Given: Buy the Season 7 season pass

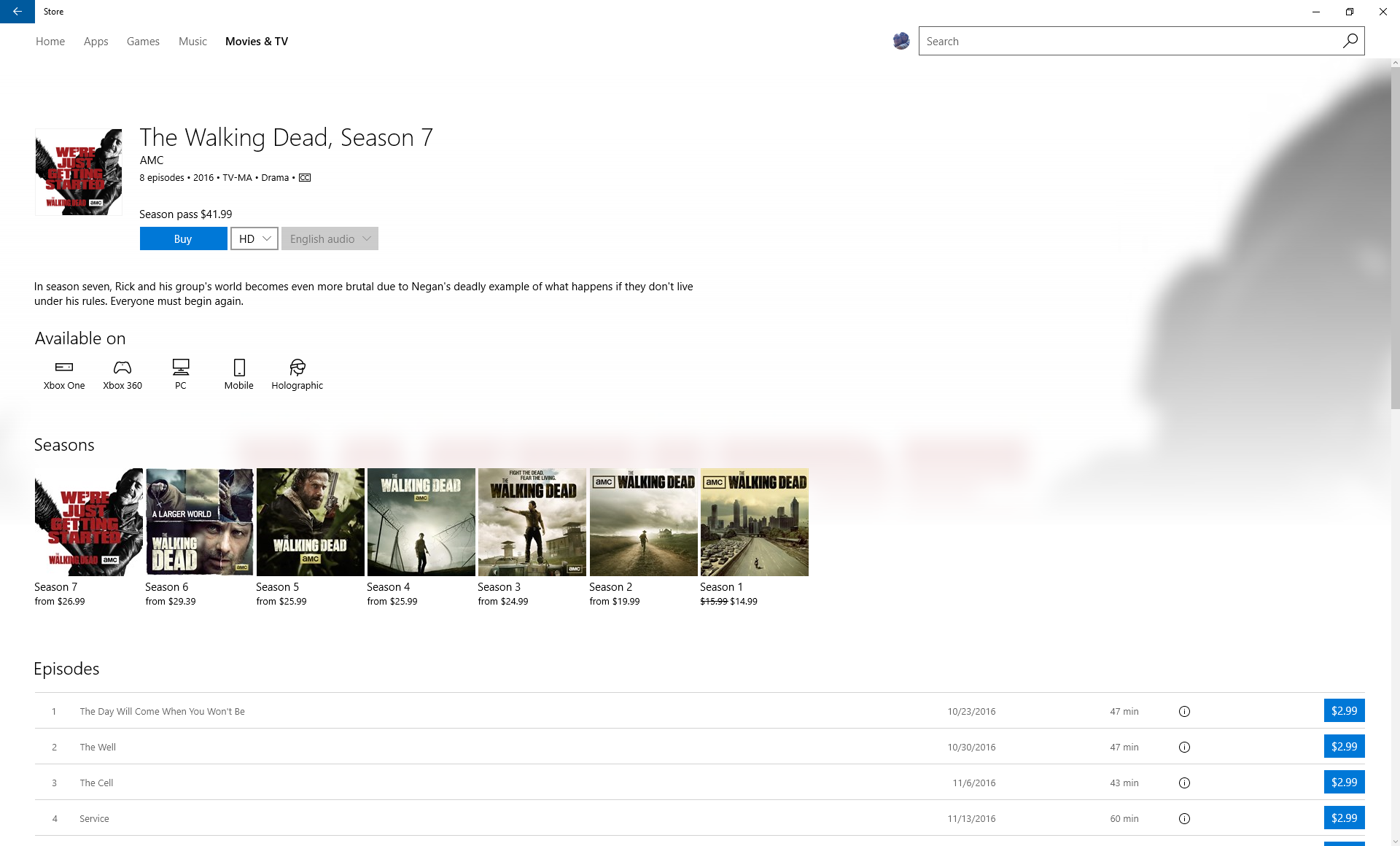Looking at the screenshot, I should tap(183, 238).
